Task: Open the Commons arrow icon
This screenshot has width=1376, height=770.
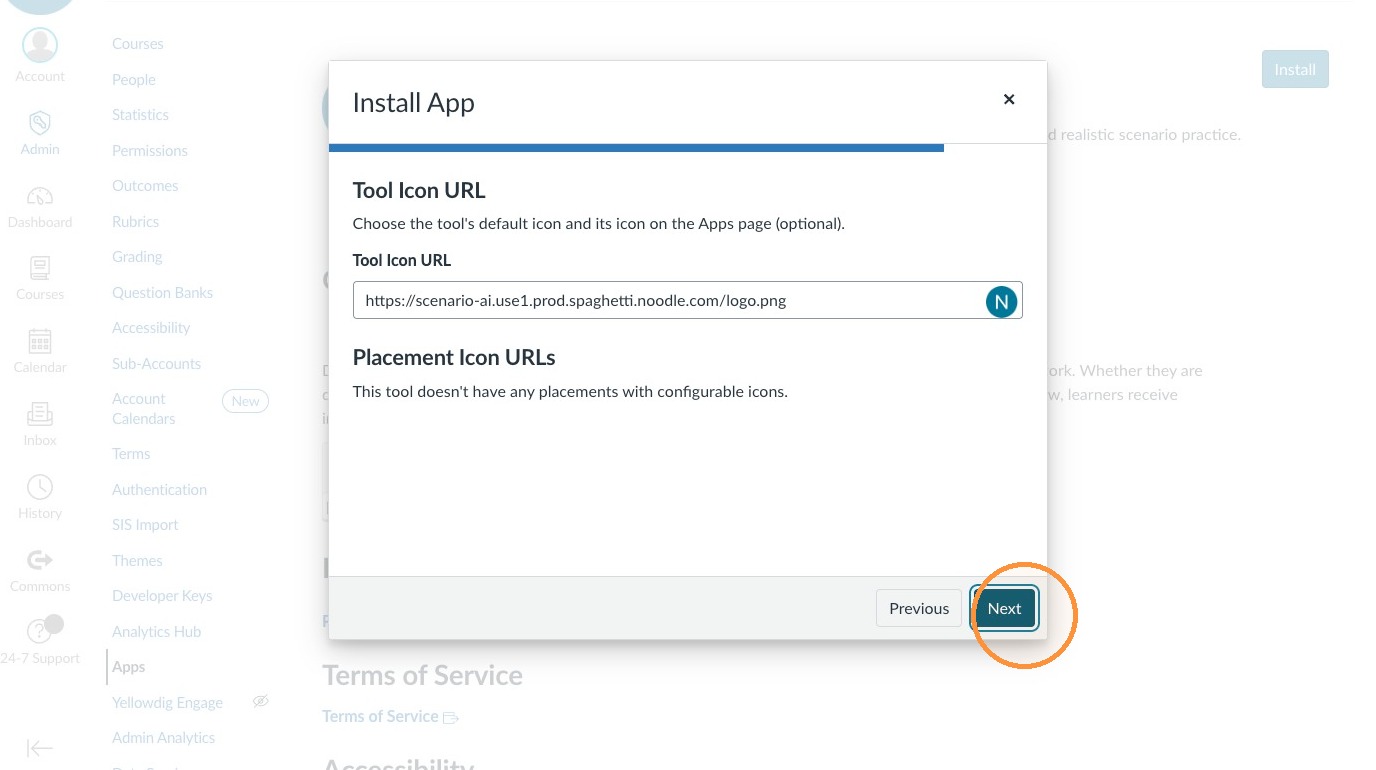Action: 40,560
